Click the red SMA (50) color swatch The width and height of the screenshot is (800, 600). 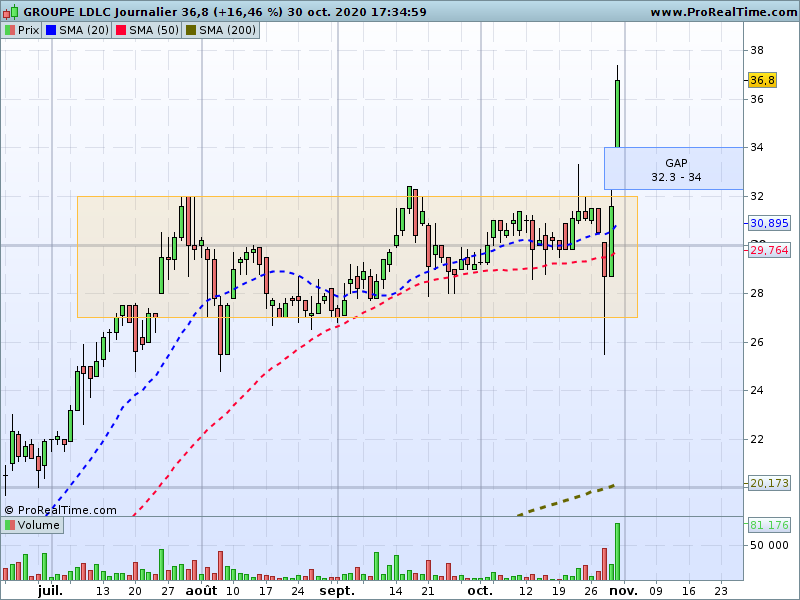(121, 30)
